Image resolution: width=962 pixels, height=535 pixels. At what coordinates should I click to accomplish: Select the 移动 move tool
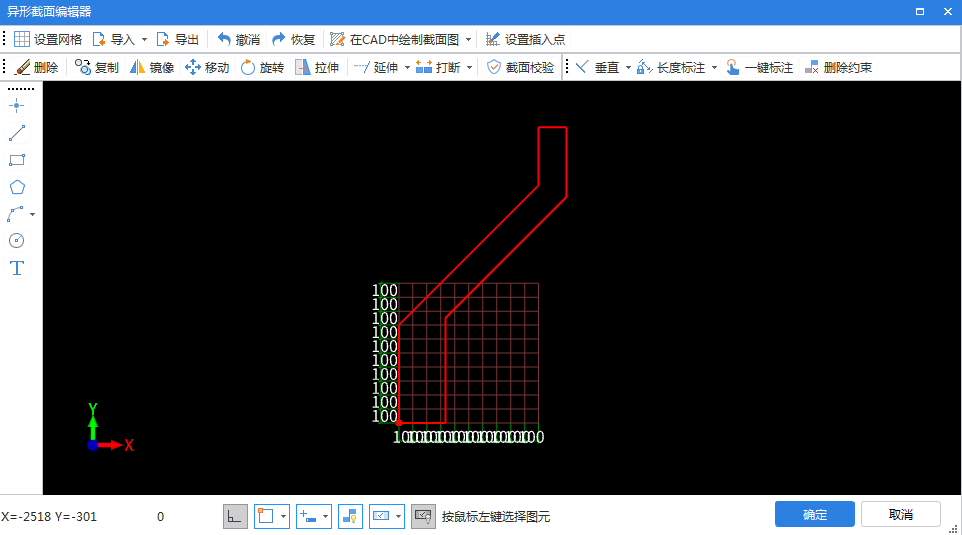(x=207, y=67)
